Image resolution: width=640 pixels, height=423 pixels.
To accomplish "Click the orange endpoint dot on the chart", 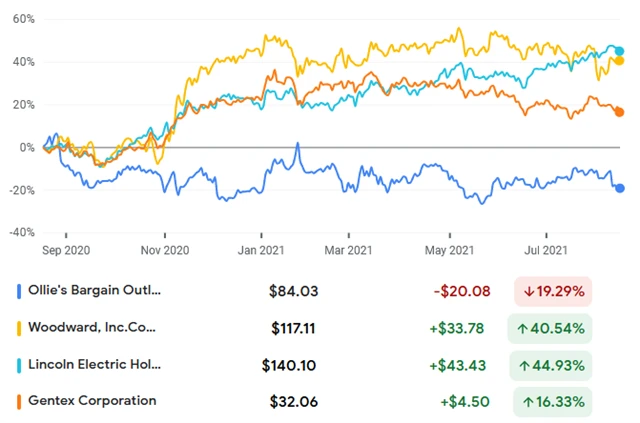I will click(x=620, y=112).
